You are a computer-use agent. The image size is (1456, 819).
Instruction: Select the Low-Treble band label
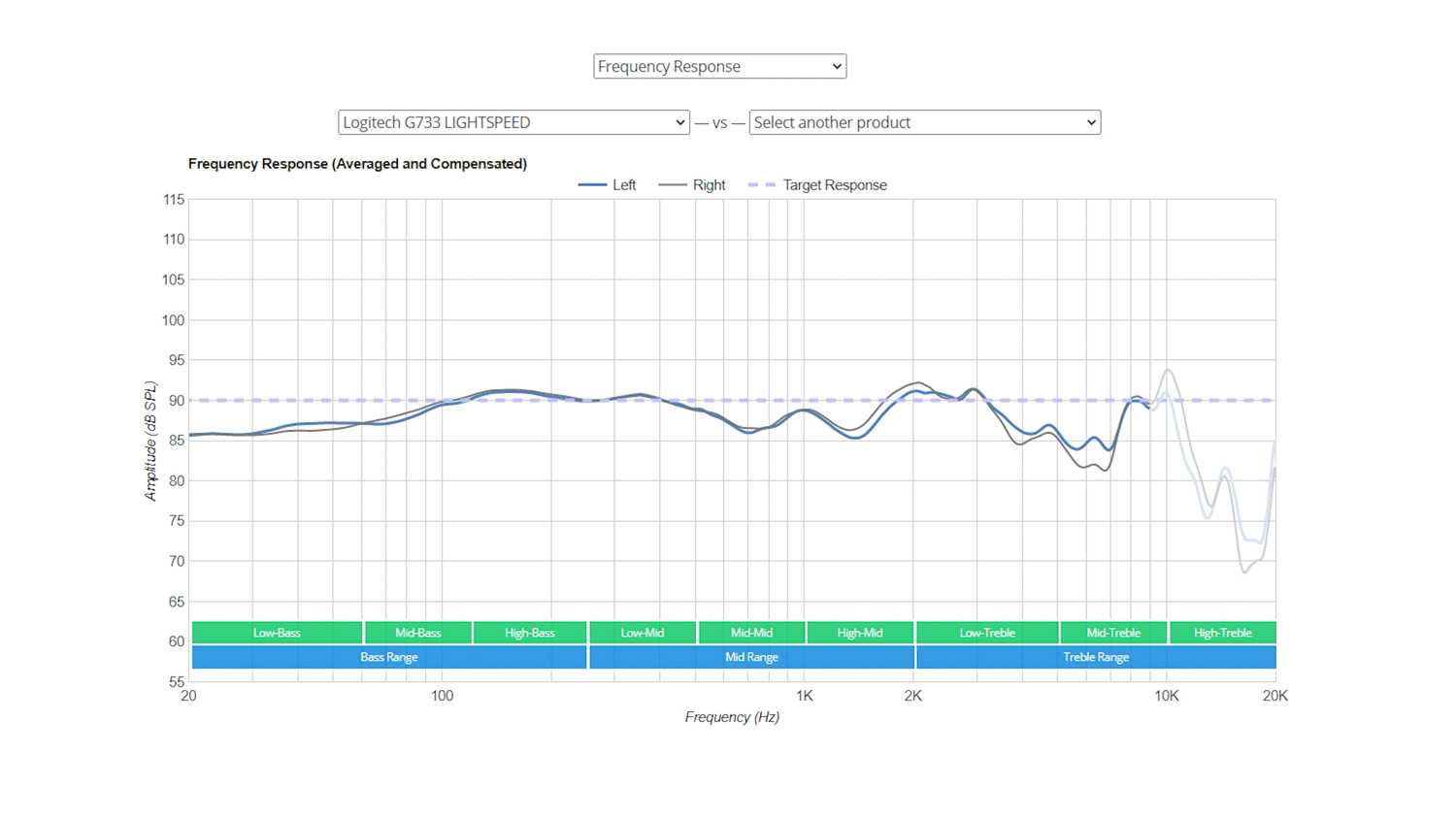click(x=987, y=633)
